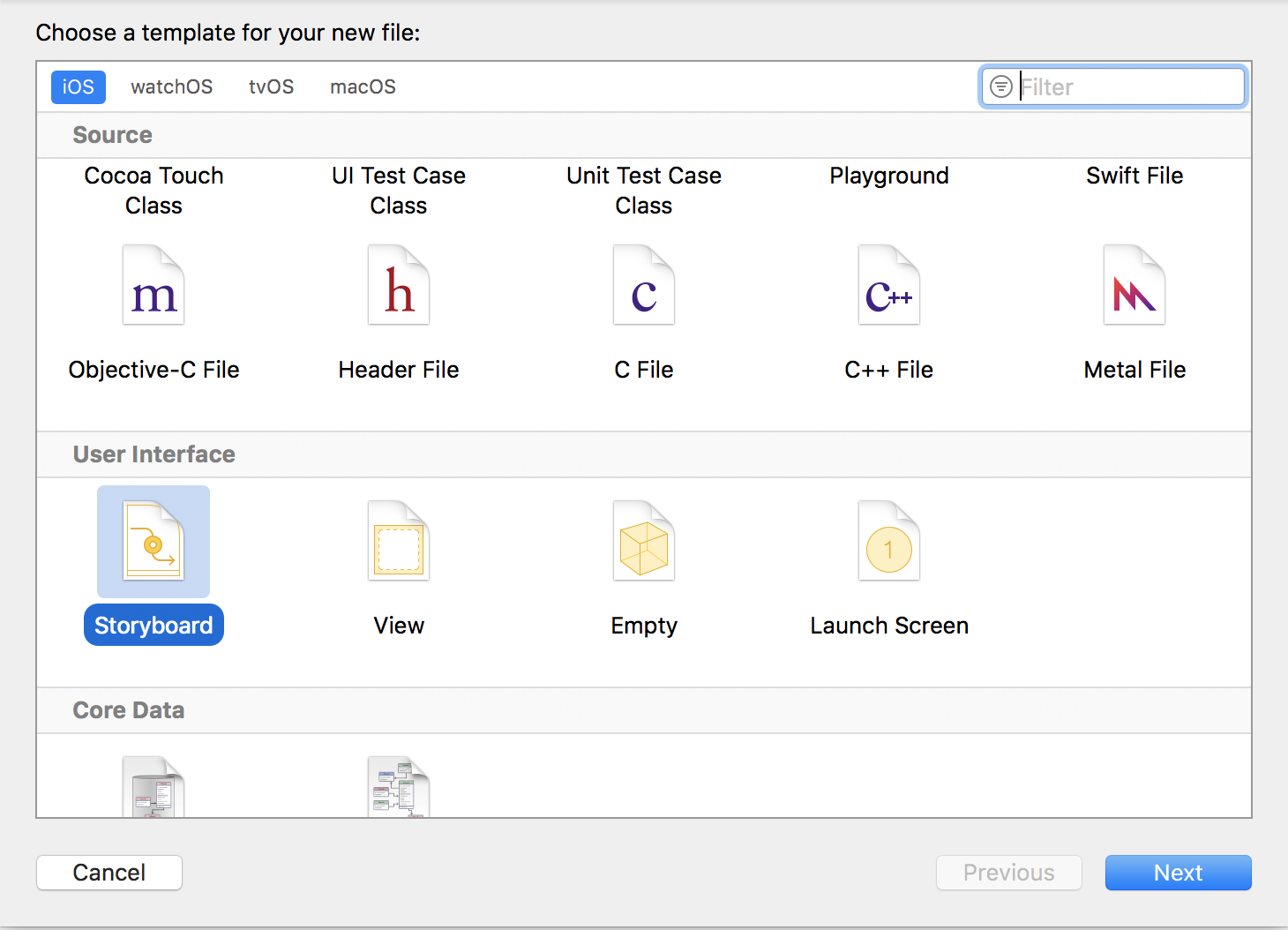This screenshot has width=1288, height=930.
Task: Select the View template icon
Action: click(x=399, y=541)
